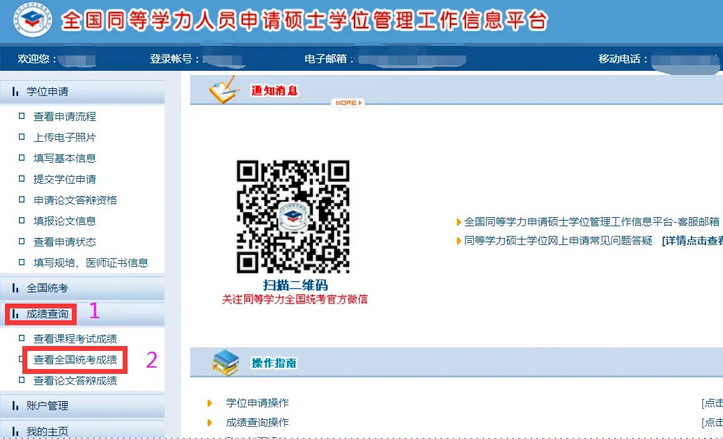Screen dimensions: 723x439
Task: Open 查看课程考试成绩 link
Action: [x=75, y=339]
